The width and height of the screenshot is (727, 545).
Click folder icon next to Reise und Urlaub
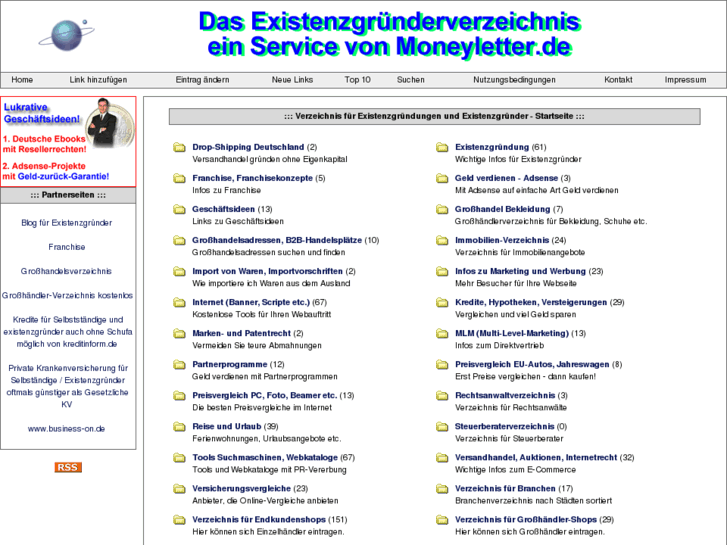point(179,427)
